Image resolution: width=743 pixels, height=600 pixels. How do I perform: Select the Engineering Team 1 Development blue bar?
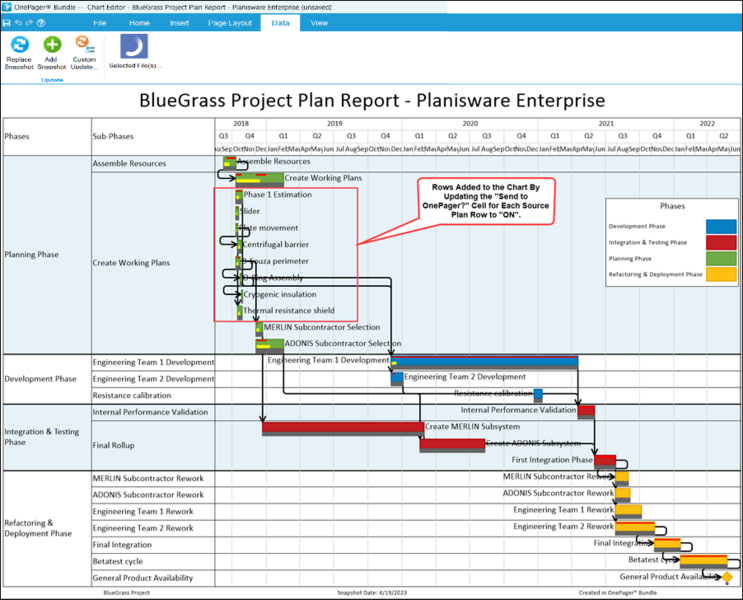(484, 363)
